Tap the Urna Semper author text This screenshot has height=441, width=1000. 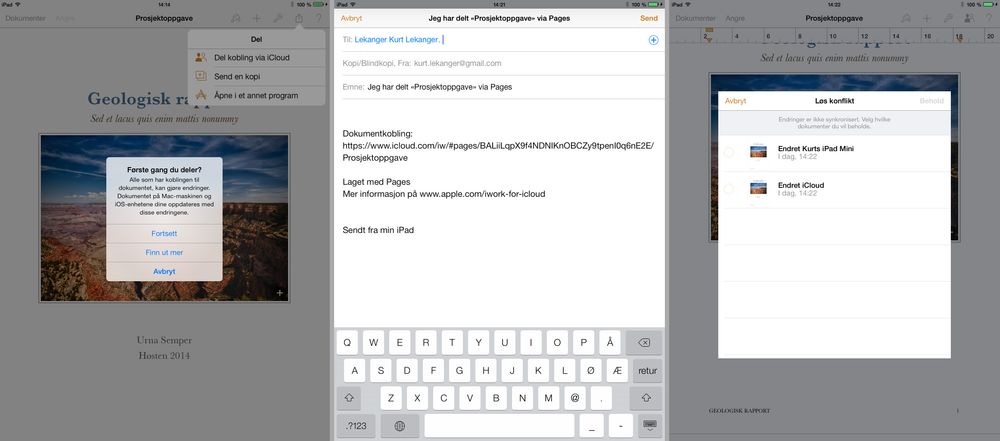(x=164, y=340)
